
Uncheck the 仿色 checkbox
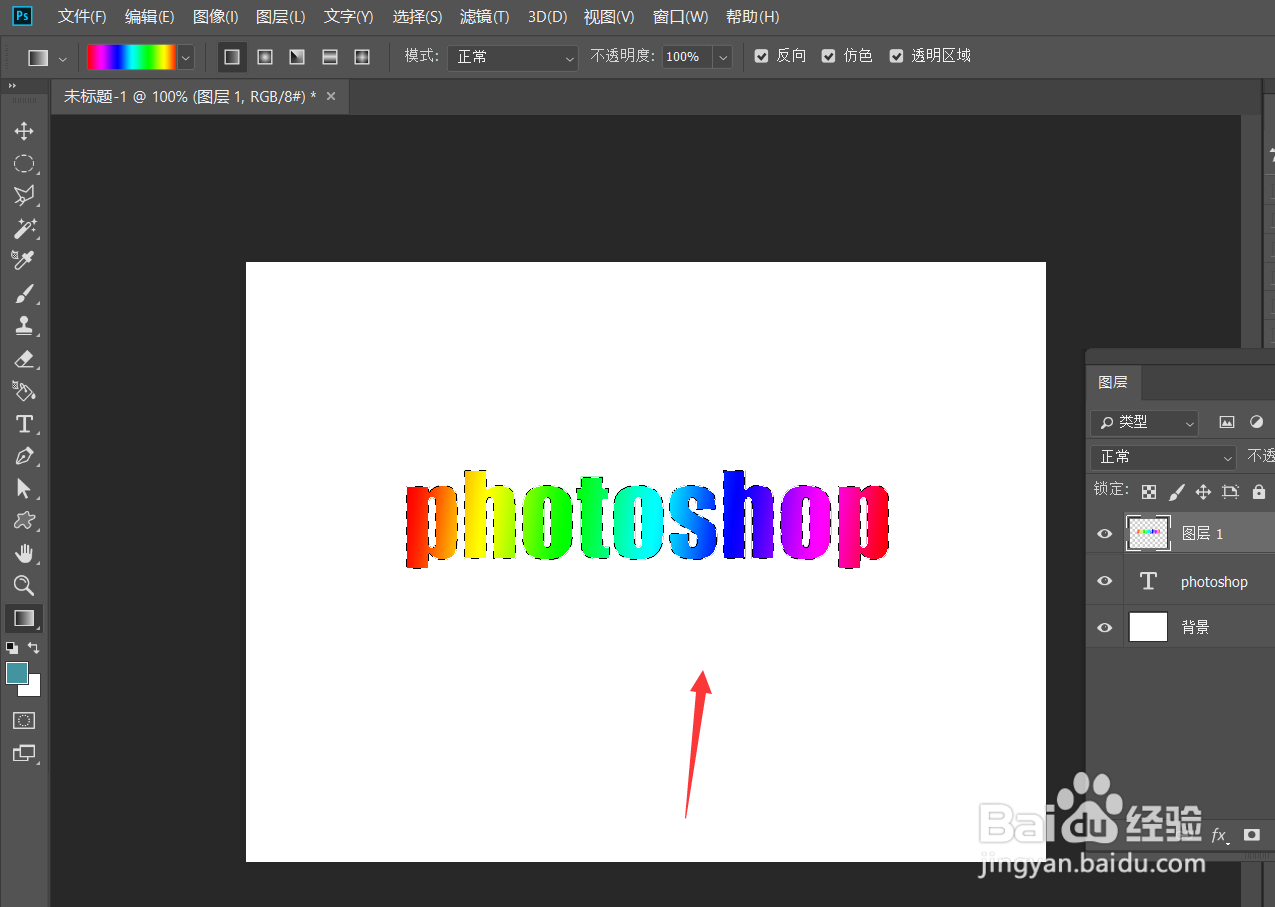pos(829,57)
